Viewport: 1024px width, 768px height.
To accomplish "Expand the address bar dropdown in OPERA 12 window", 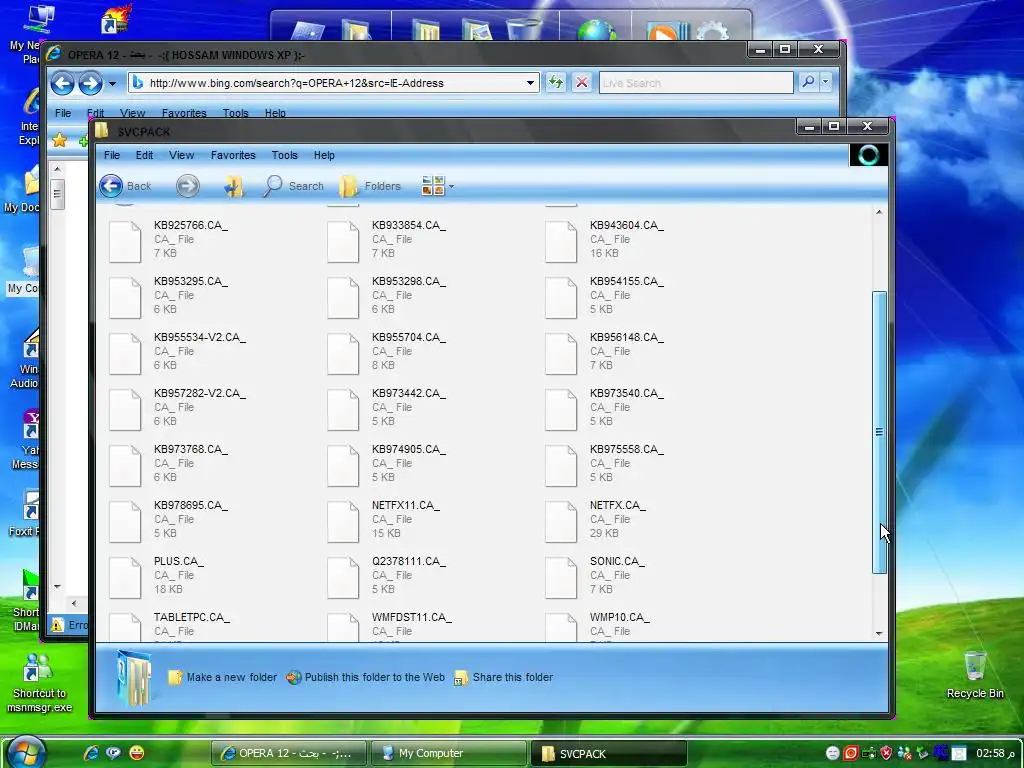I will click(530, 83).
